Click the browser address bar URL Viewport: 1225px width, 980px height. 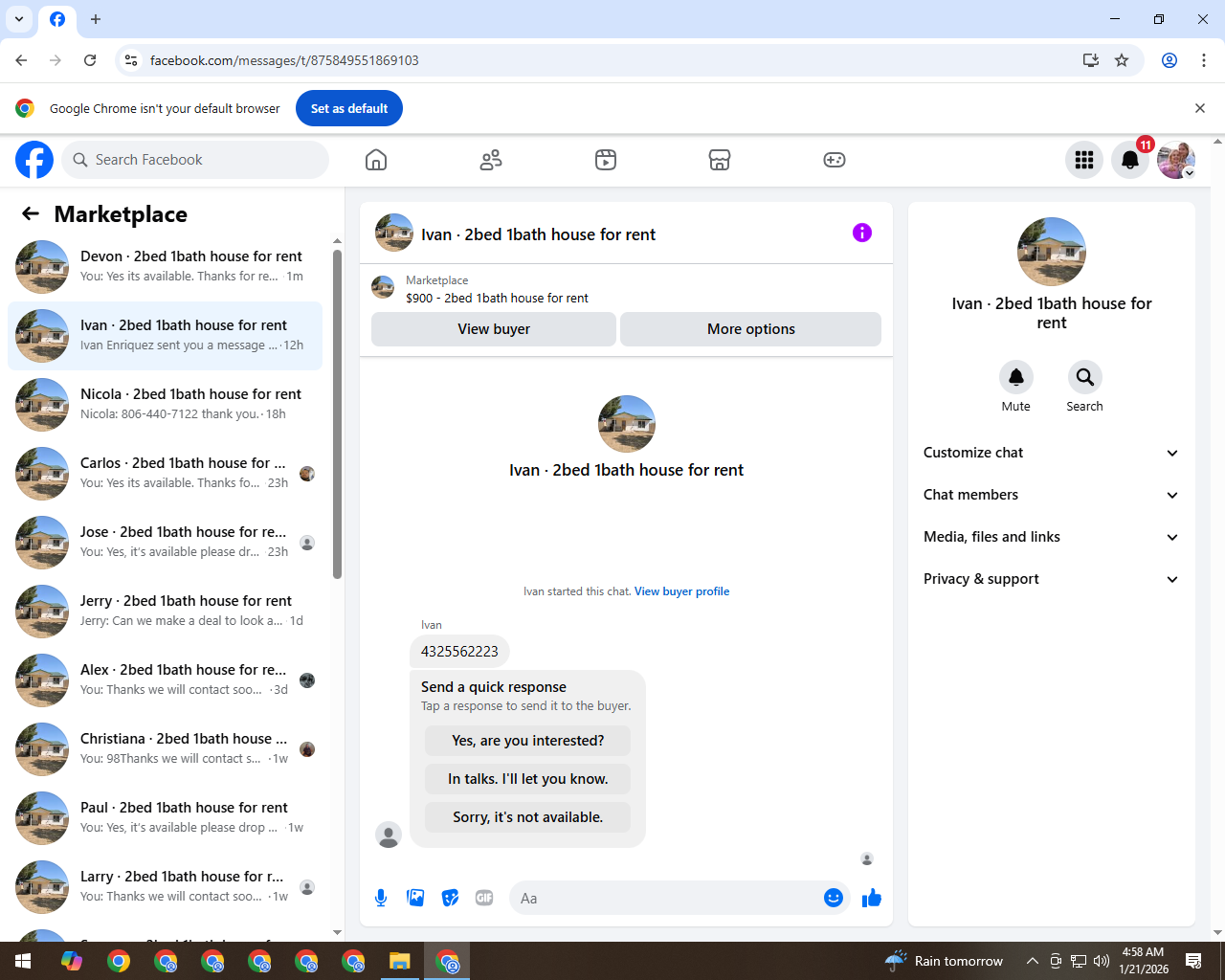[x=284, y=60]
